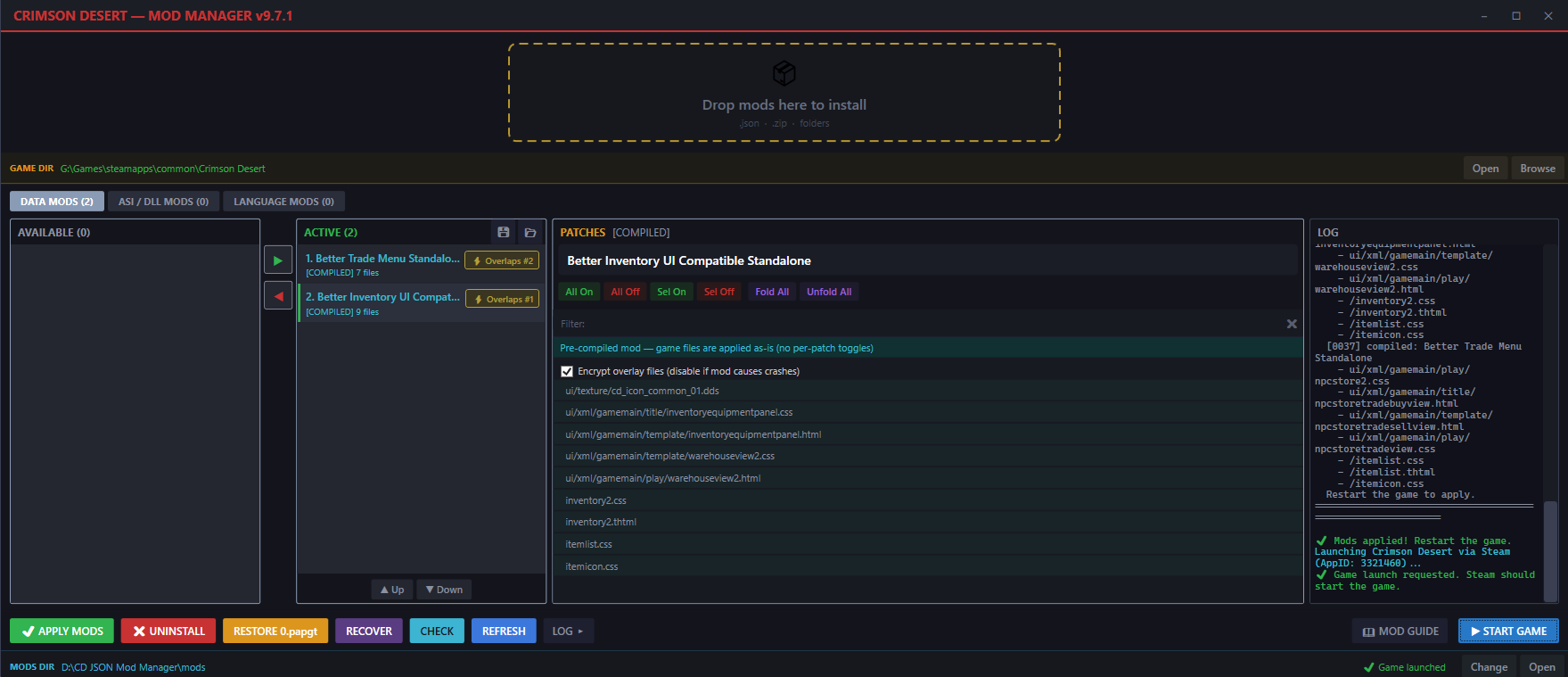This screenshot has width=1568, height=677.
Task: Open the MOD GUIDE
Action: click(x=1401, y=631)
